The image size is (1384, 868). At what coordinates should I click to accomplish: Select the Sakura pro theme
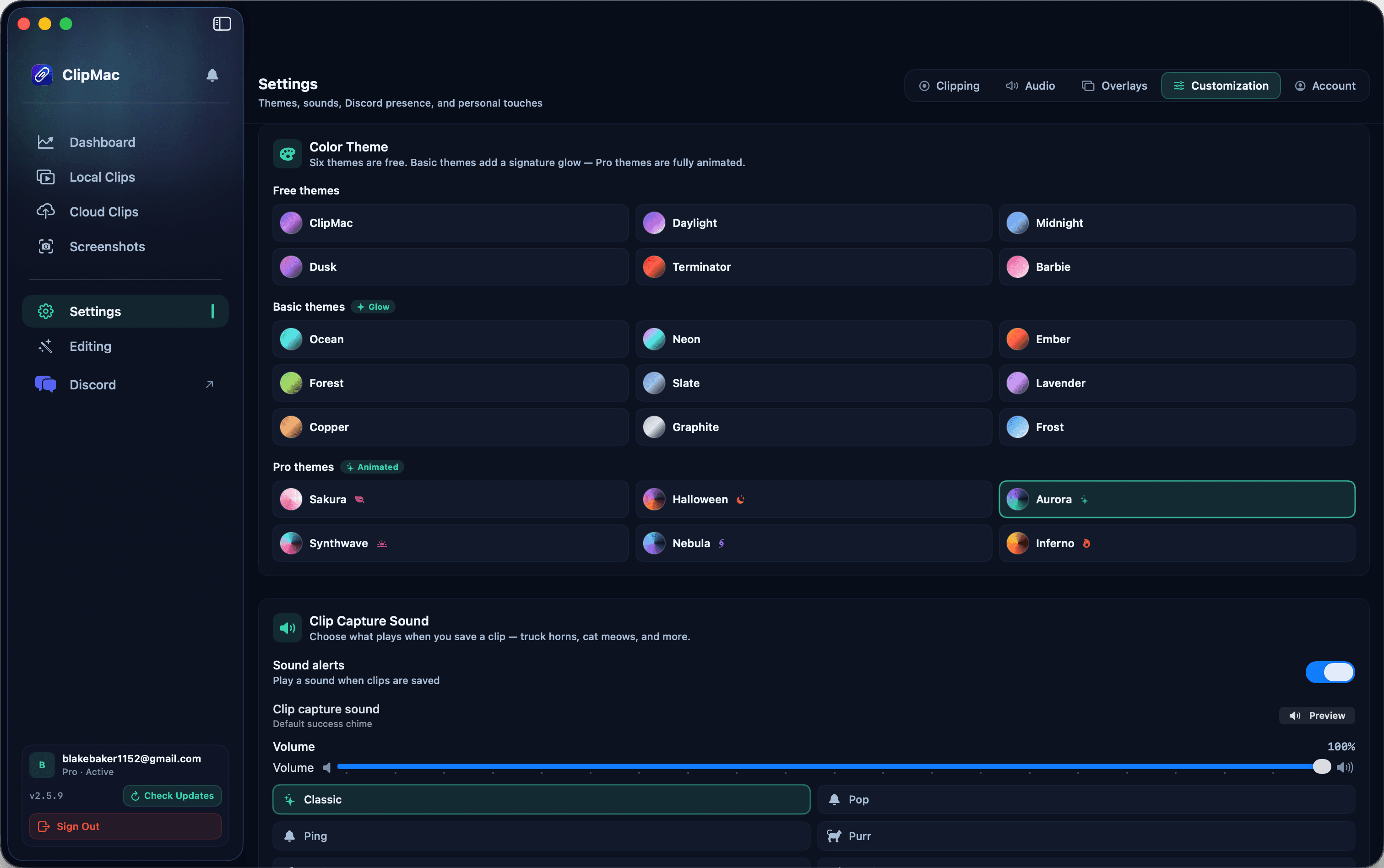[x=450, y=500]
